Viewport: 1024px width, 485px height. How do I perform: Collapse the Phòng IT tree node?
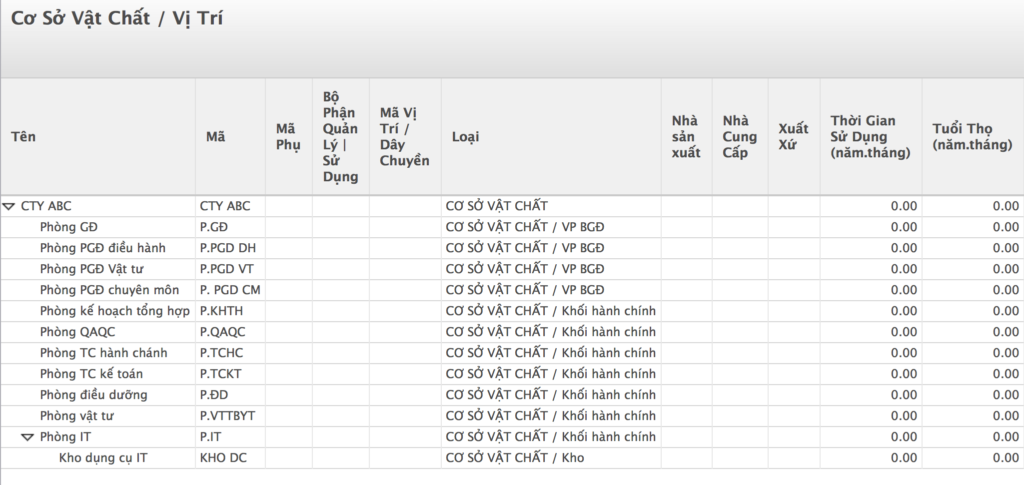click(27, 437)
